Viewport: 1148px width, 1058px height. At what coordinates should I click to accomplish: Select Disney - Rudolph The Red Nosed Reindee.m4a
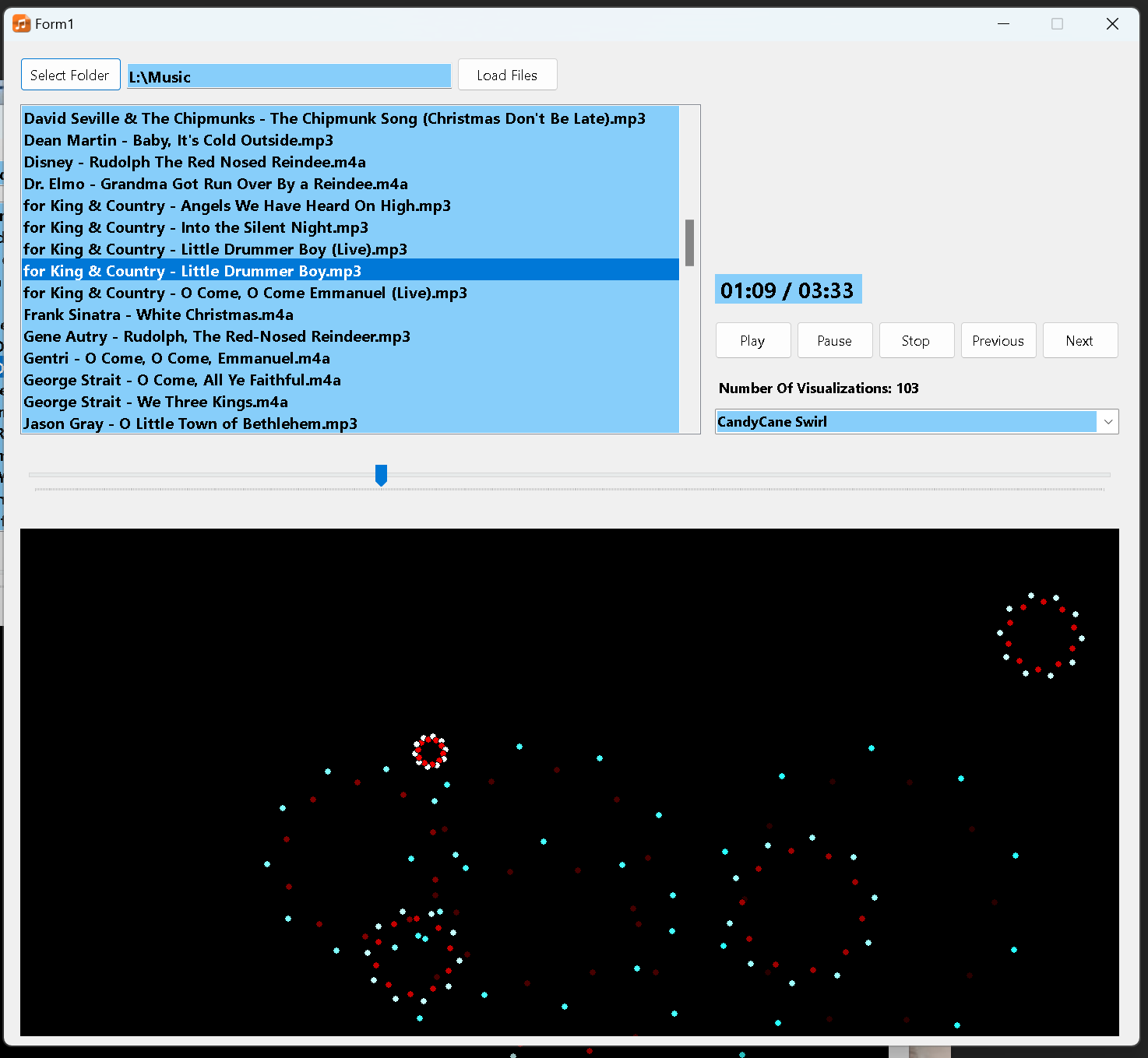(350, 162)
